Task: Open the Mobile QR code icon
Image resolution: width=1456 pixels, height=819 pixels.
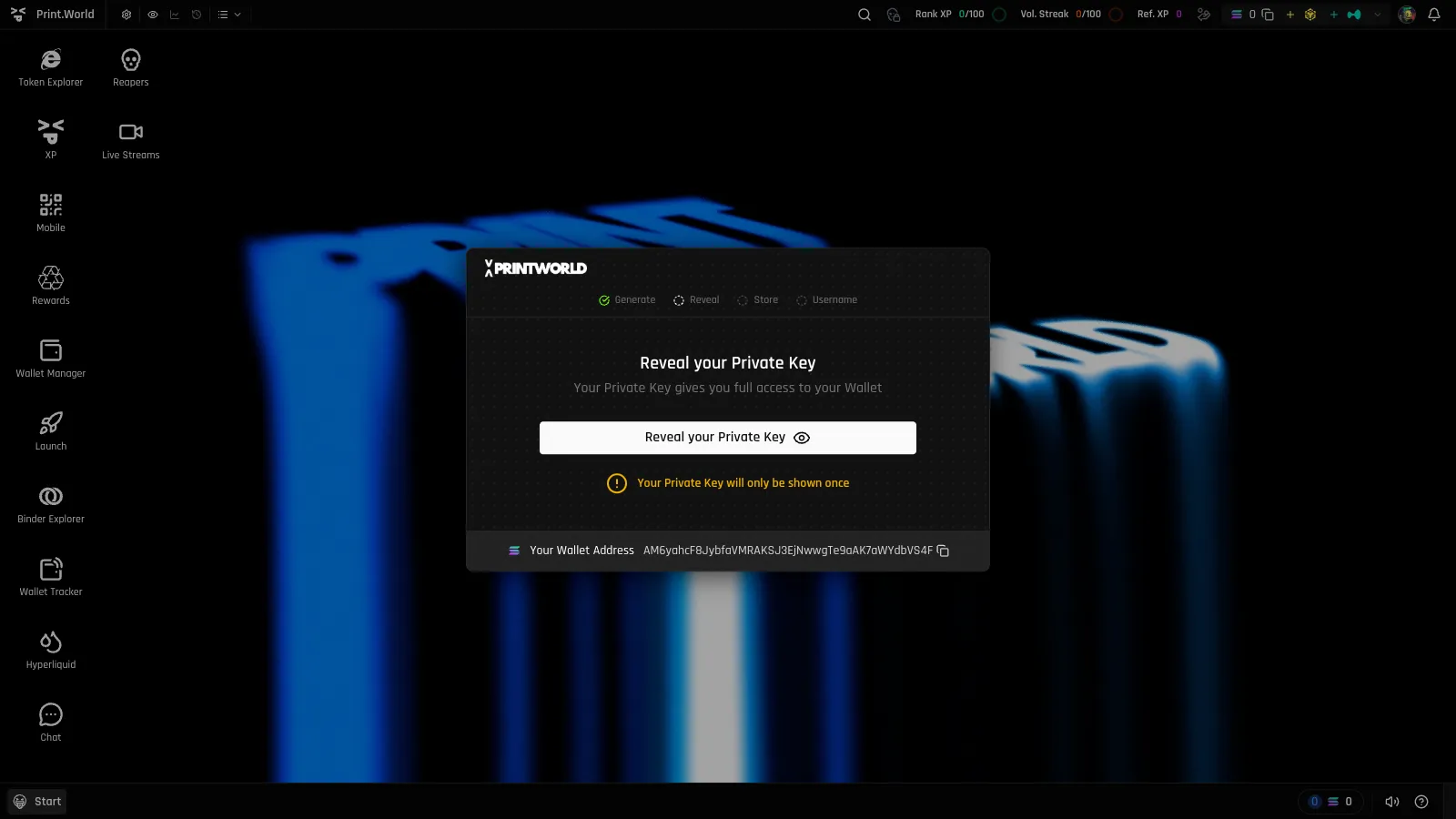Action: pyautogui.click(x=51, y=212)
